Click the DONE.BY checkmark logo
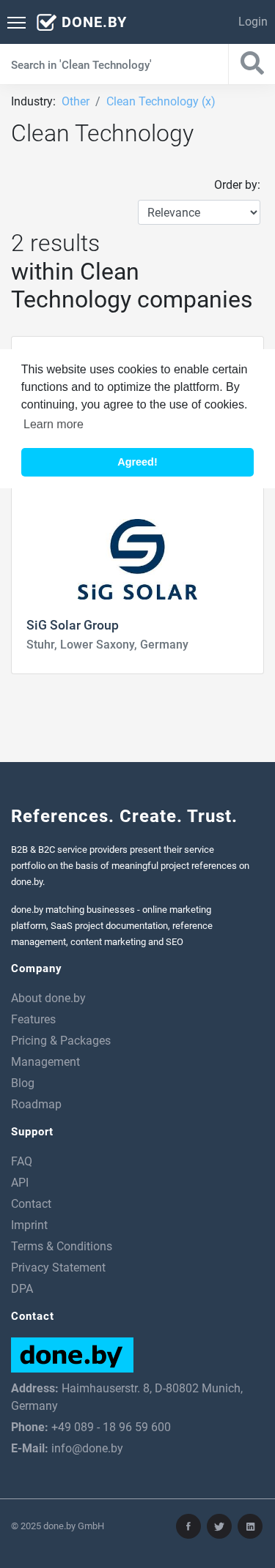 pos(81,22)
